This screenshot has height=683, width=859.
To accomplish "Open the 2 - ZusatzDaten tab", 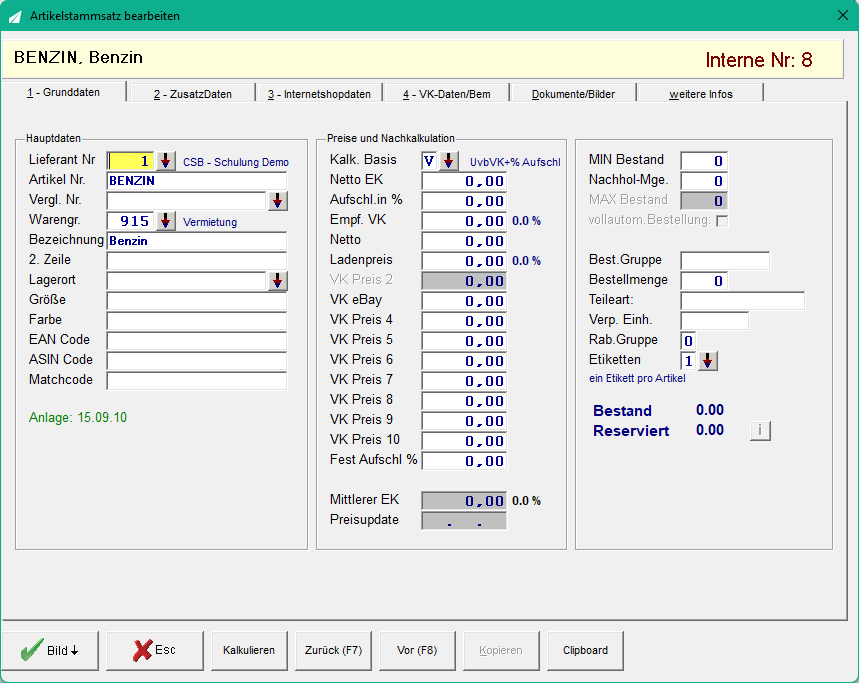I will (193, 94).
